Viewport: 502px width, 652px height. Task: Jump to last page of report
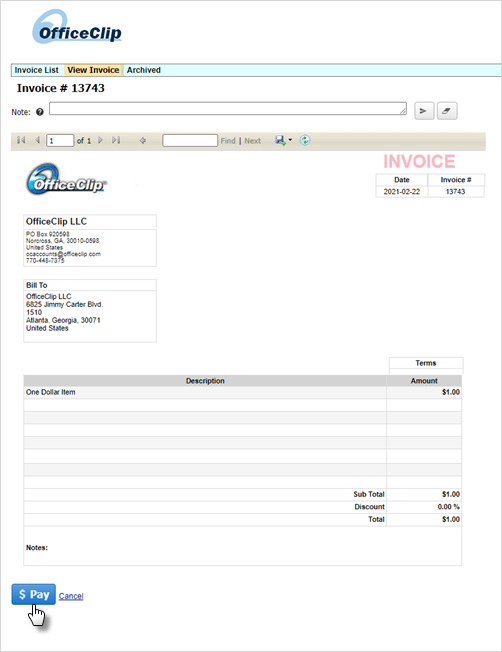tap(116, 140)
